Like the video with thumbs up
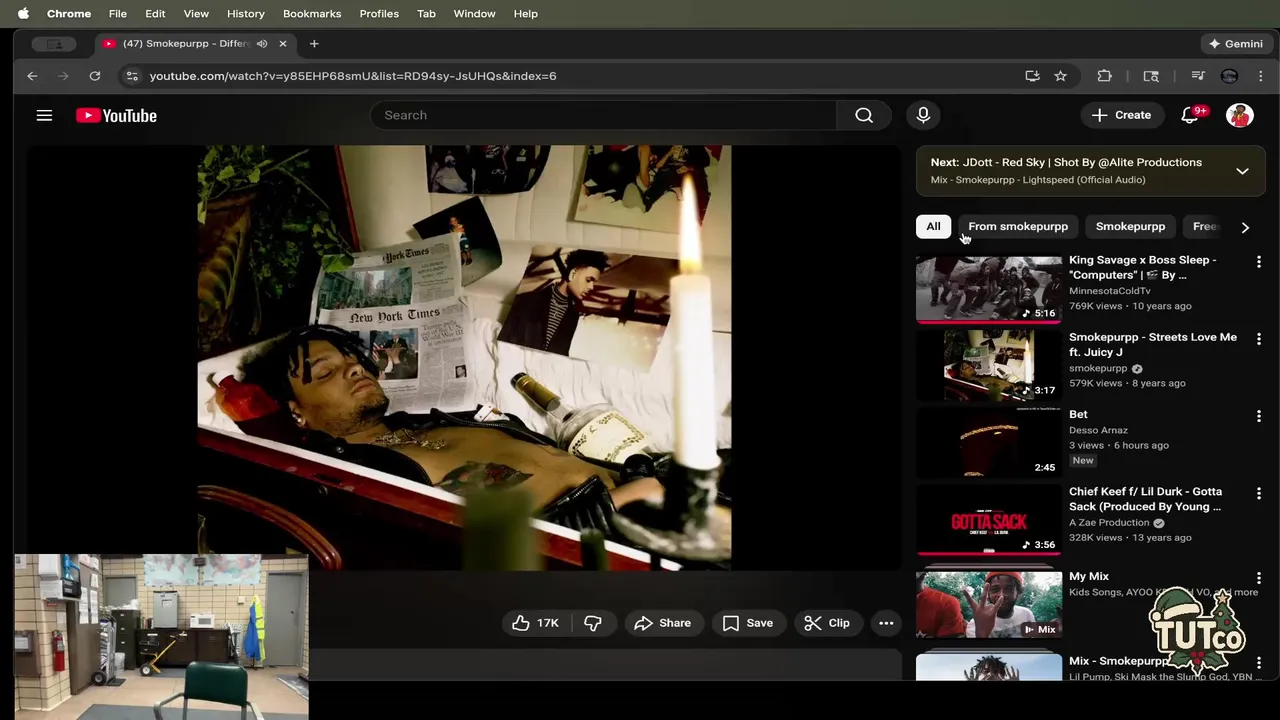1280x720 pixels. click(535, 623)
